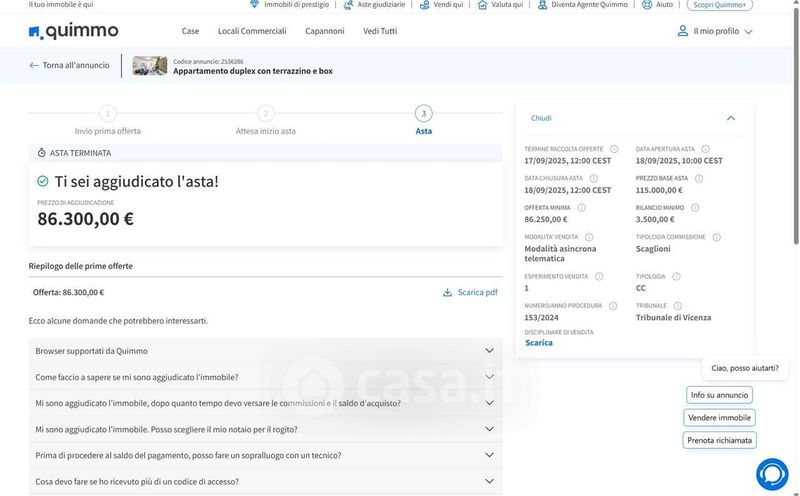
Task: Expand 'Browser supportati da Quimmo' question
Action: pyautogui.click(x=265, y=351)
